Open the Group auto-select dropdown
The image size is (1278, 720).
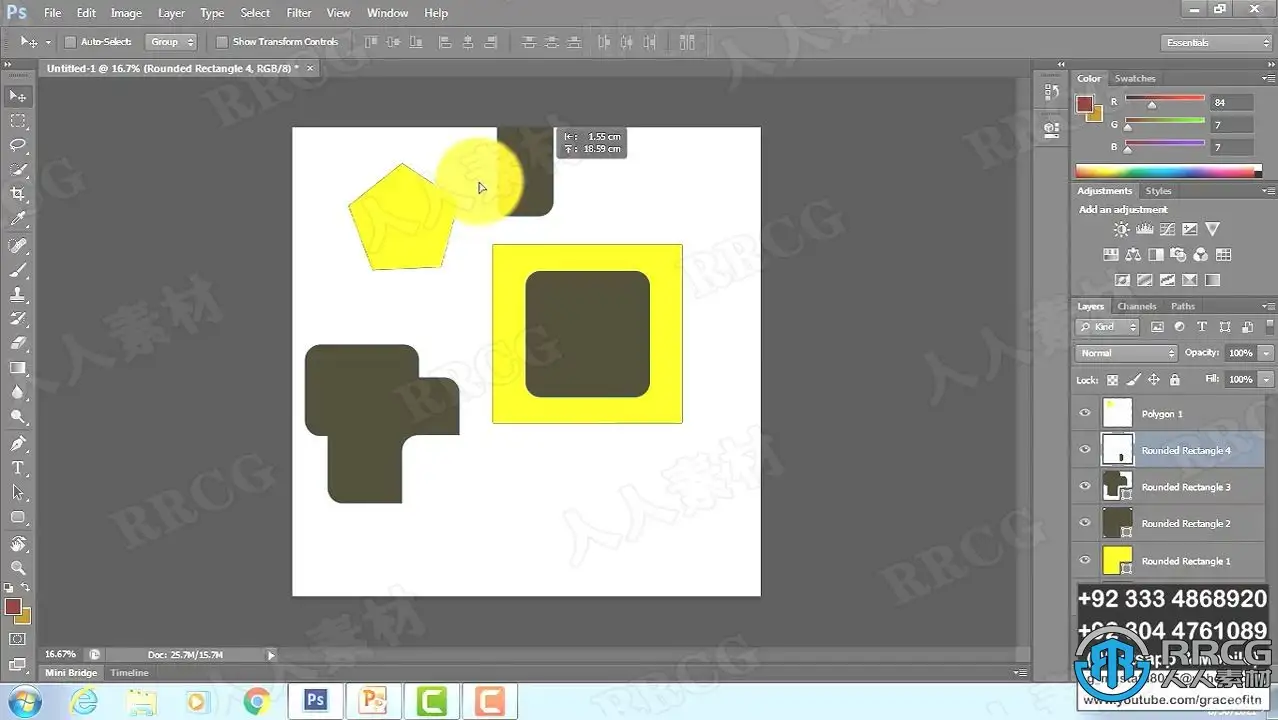172,42
